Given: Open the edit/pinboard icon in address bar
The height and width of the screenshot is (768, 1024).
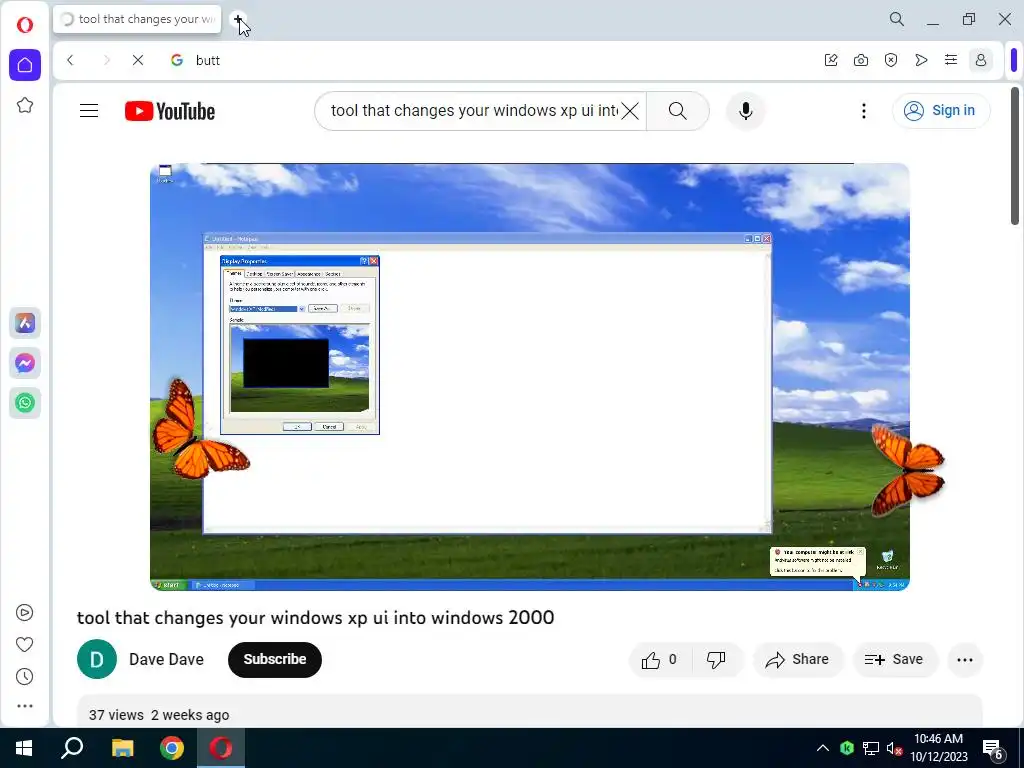Looking at the screenshot, I should pyautogui.click(x=831, y=60).
